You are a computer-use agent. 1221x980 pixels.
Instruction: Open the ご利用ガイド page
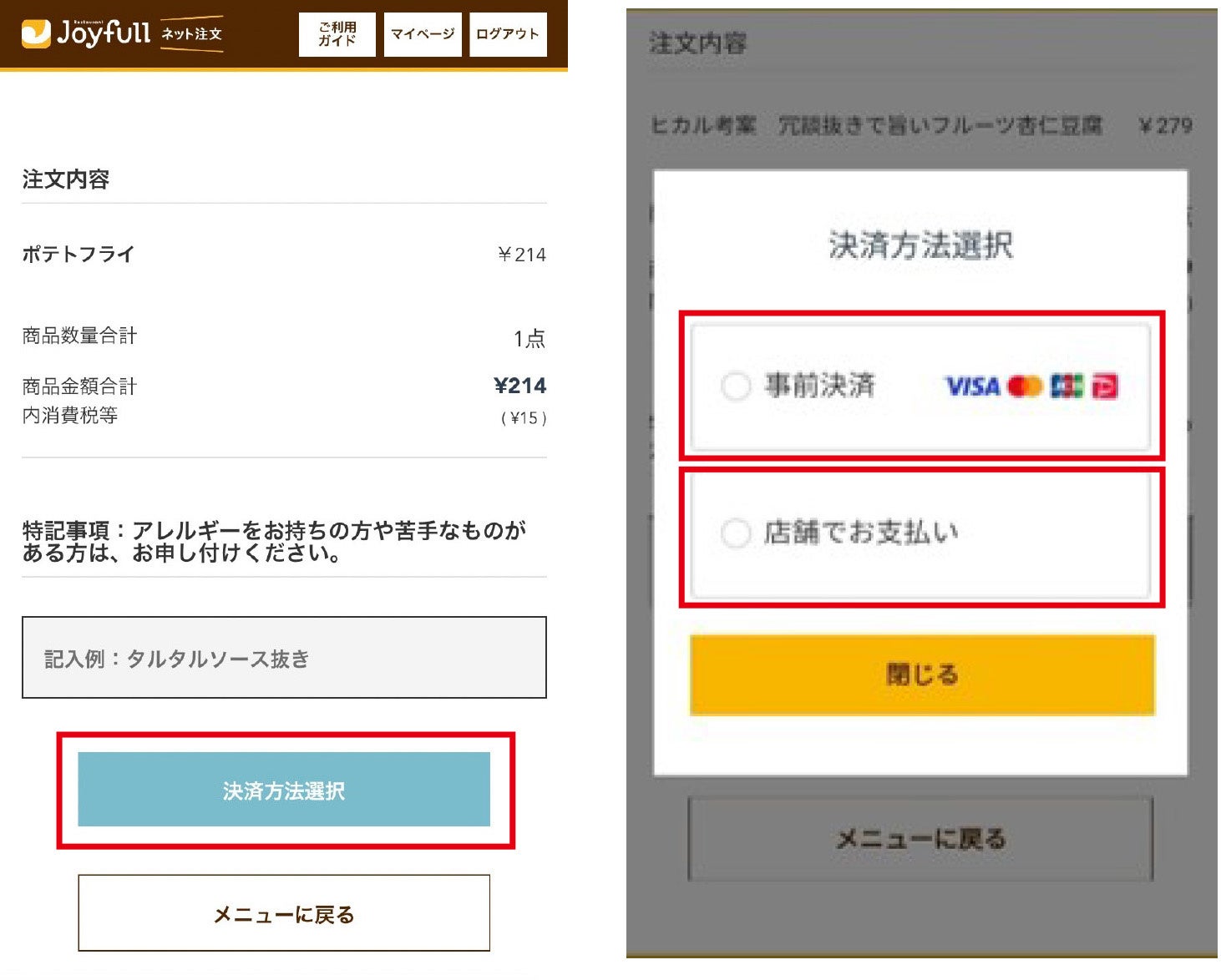click(337, 34)
